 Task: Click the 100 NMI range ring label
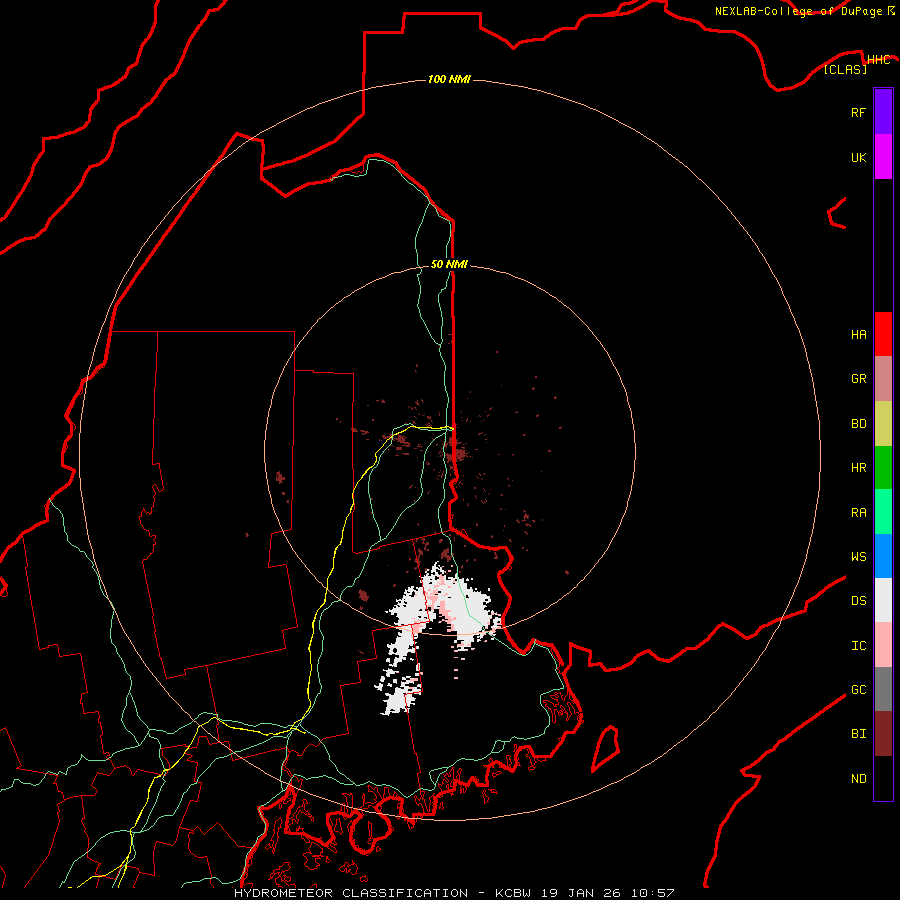[449, 79]
